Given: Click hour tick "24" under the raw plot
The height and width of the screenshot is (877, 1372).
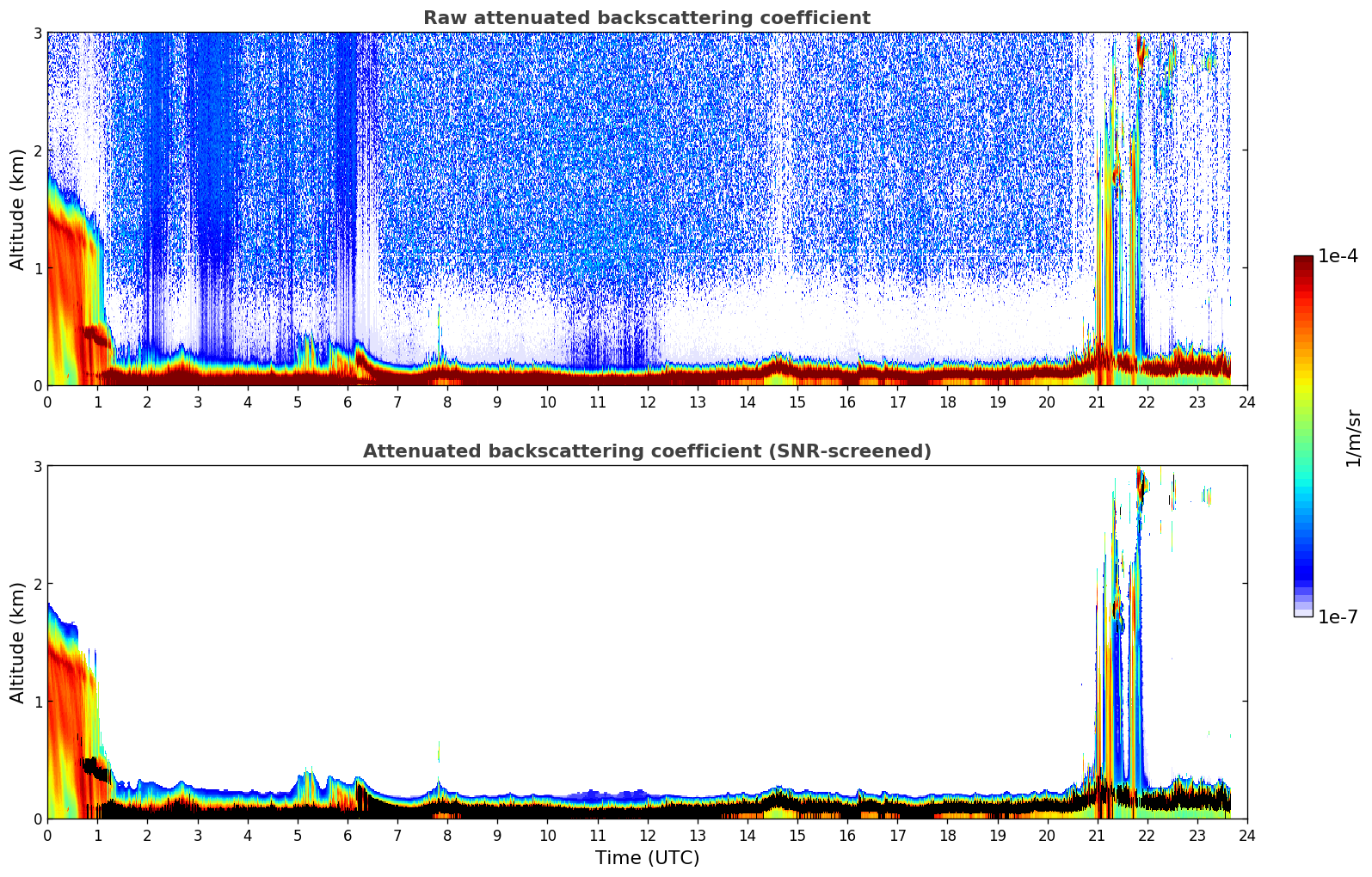Looking at the screenshot, I should pos(1247,402).
